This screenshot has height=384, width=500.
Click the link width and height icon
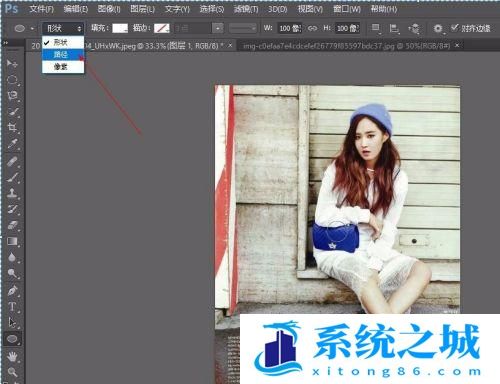312,28
